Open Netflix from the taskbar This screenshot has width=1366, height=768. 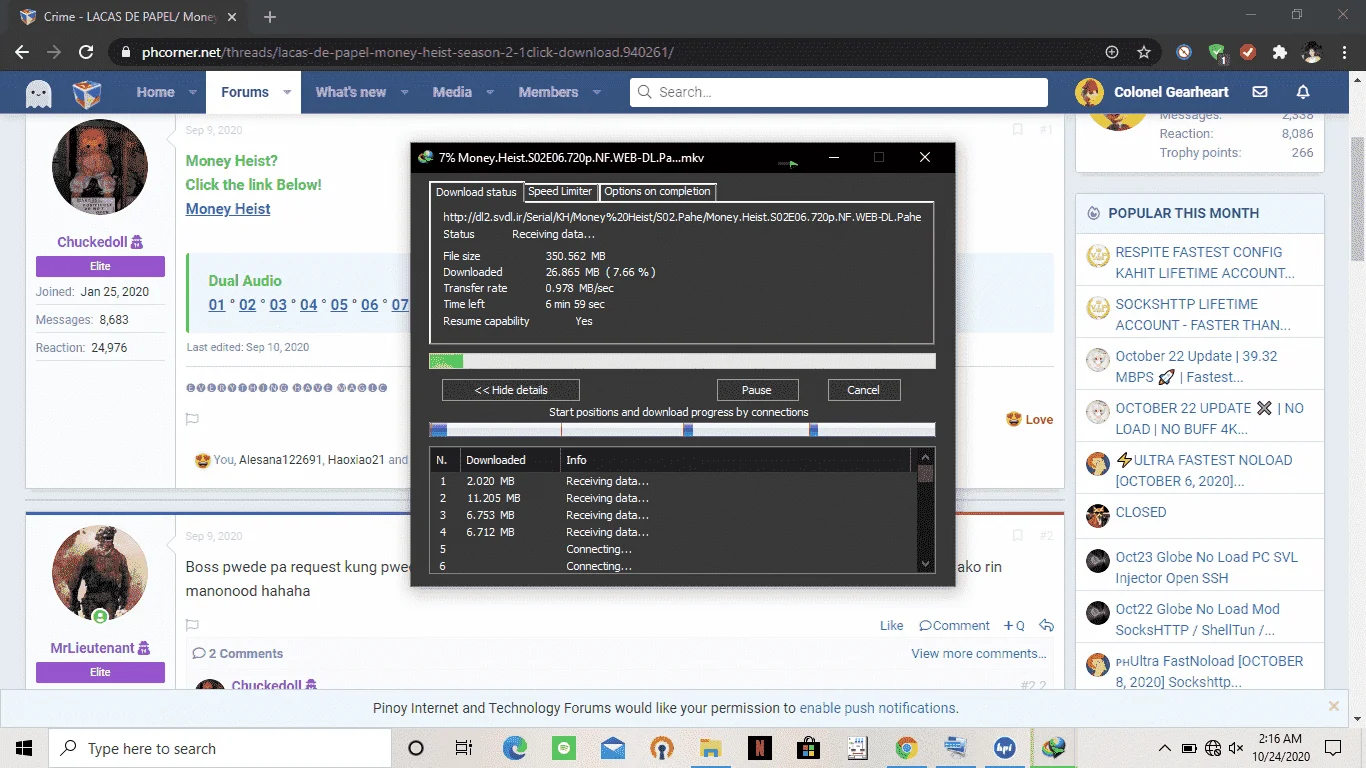click(x=759, y=748)
